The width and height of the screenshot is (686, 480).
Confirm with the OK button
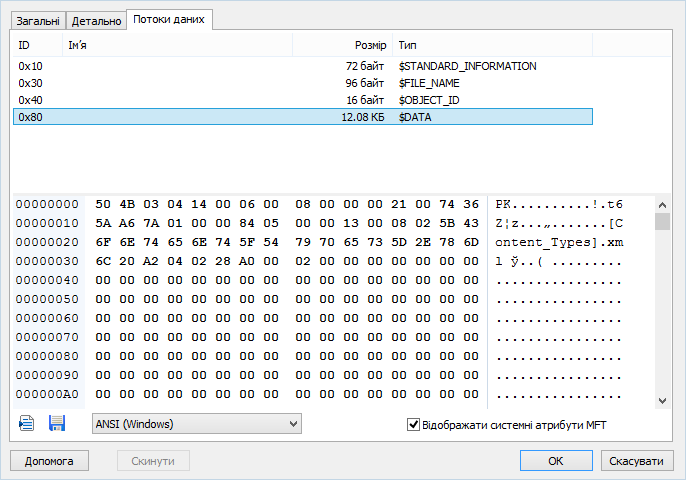[x=556, y=461]
